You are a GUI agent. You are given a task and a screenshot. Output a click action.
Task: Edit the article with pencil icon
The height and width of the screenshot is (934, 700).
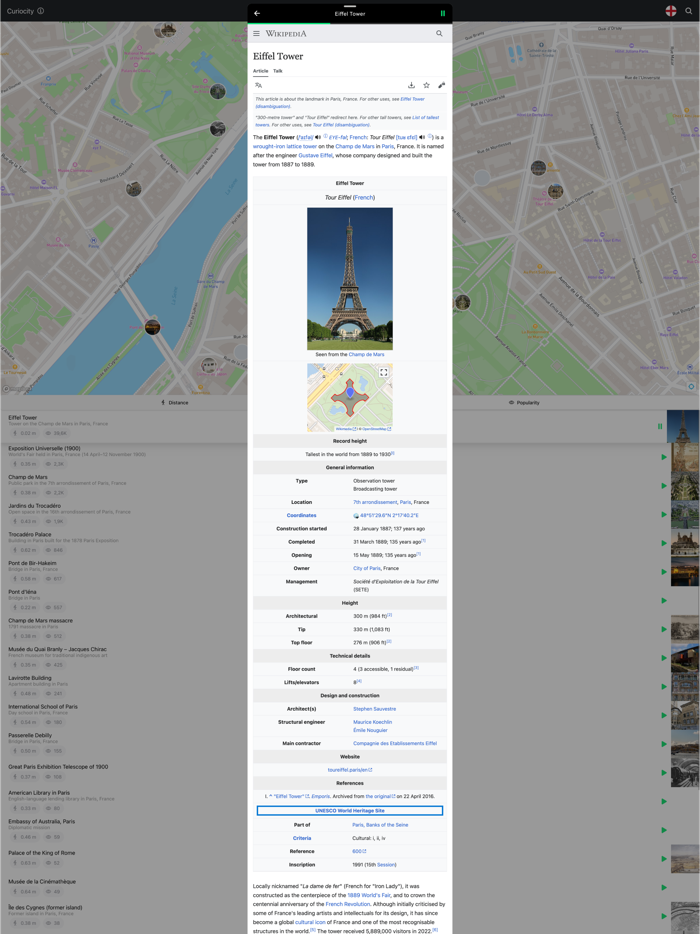click(x=441, y=85)
